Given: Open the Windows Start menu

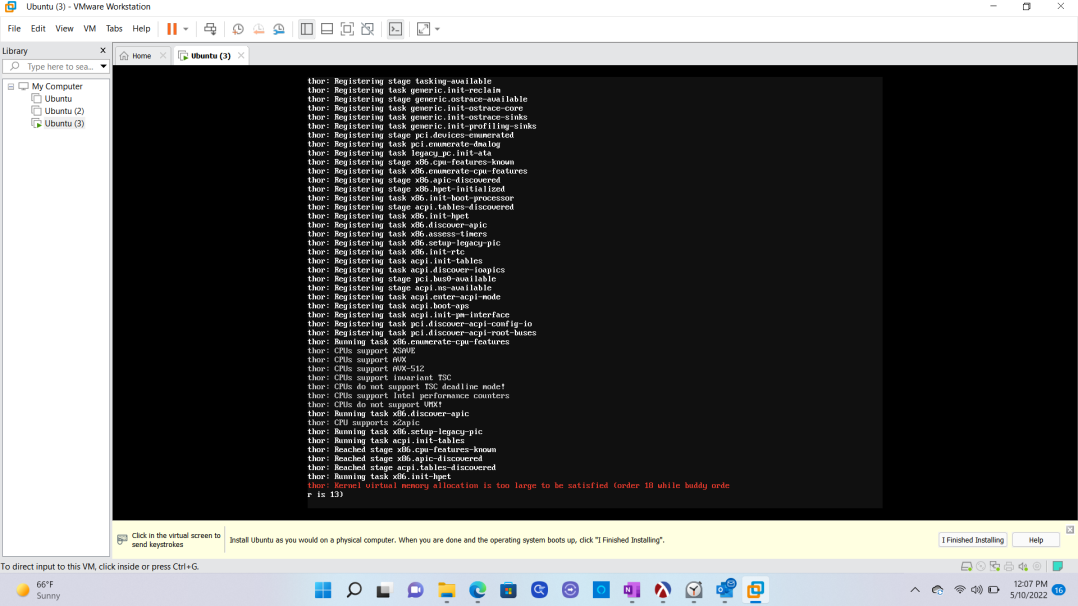Looking at the screenshot, I should [x=323, y=590].
